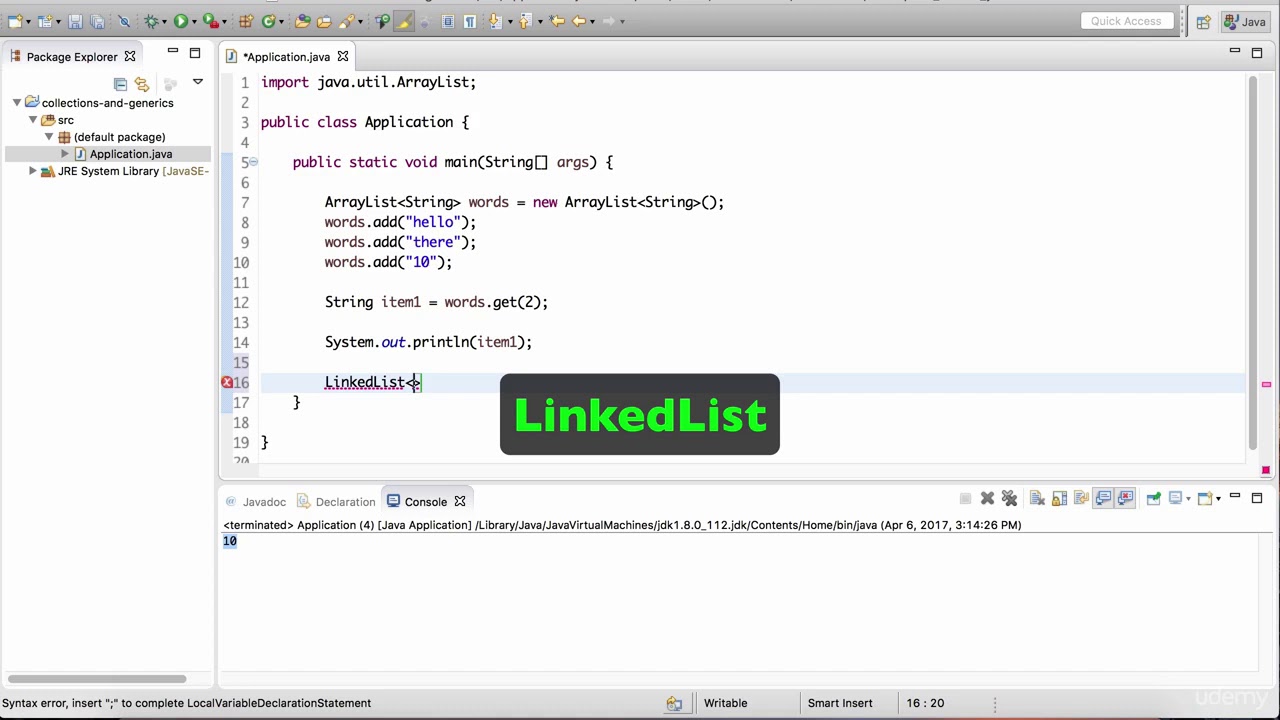Click Pin Console icon
Viewport: 1280px width, 720px height.
(x=1154, y=499)
